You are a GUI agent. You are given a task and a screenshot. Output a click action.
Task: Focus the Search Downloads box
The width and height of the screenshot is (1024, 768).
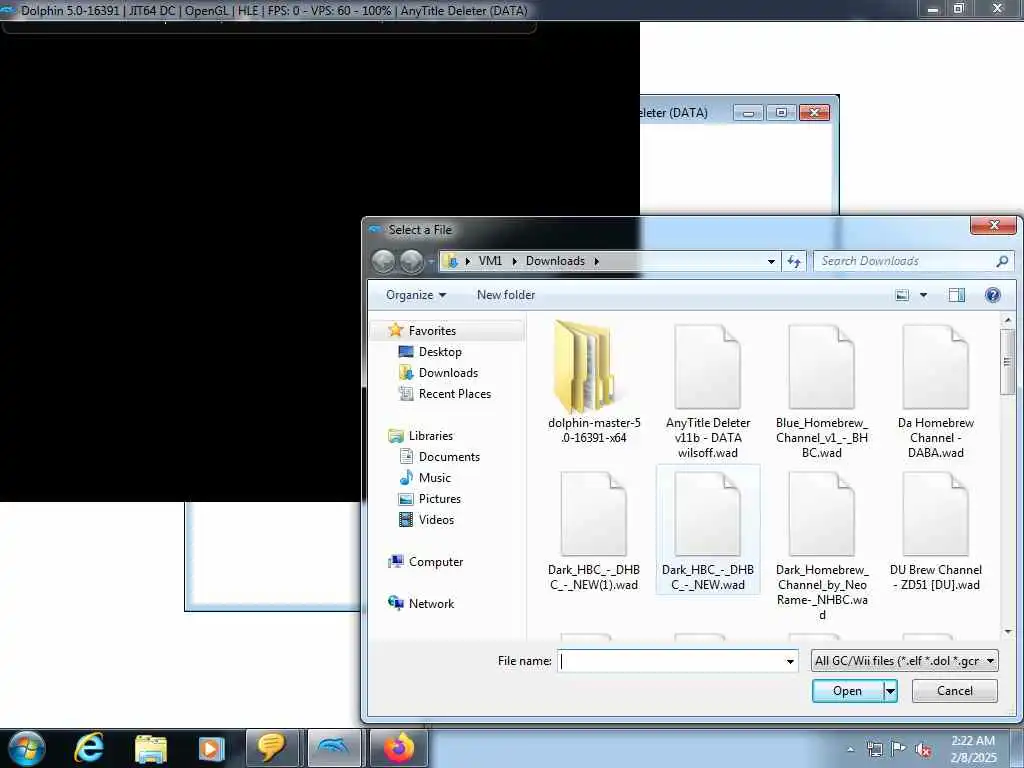(905, 261)
